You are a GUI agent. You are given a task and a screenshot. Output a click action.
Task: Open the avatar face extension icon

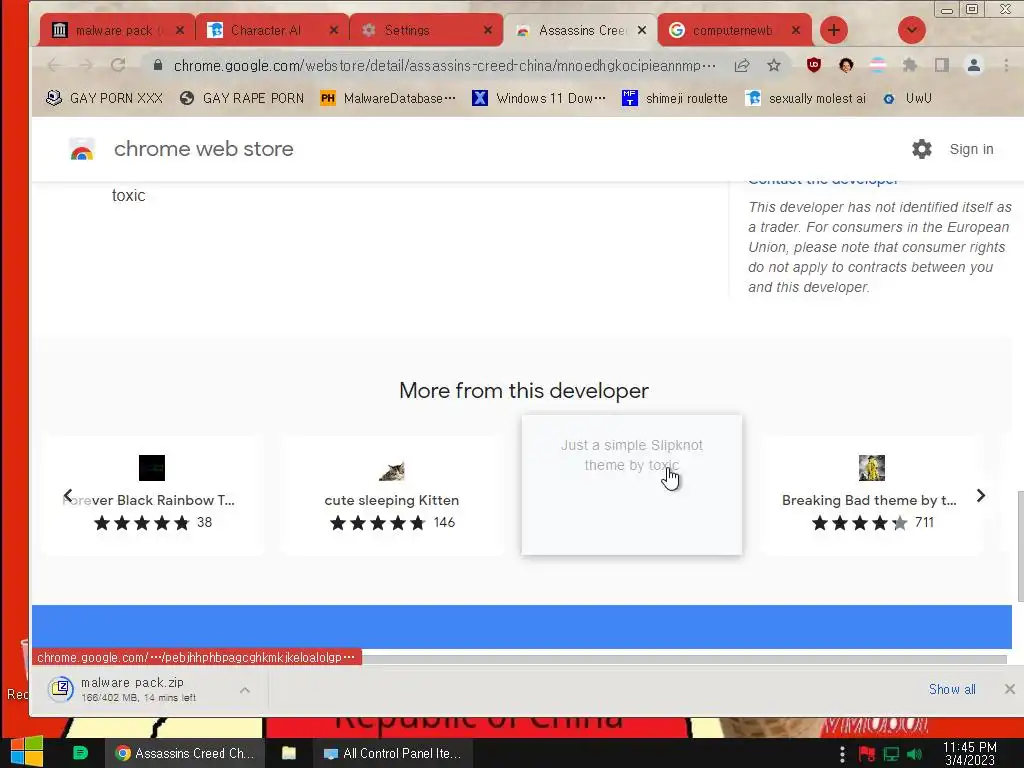846,65
